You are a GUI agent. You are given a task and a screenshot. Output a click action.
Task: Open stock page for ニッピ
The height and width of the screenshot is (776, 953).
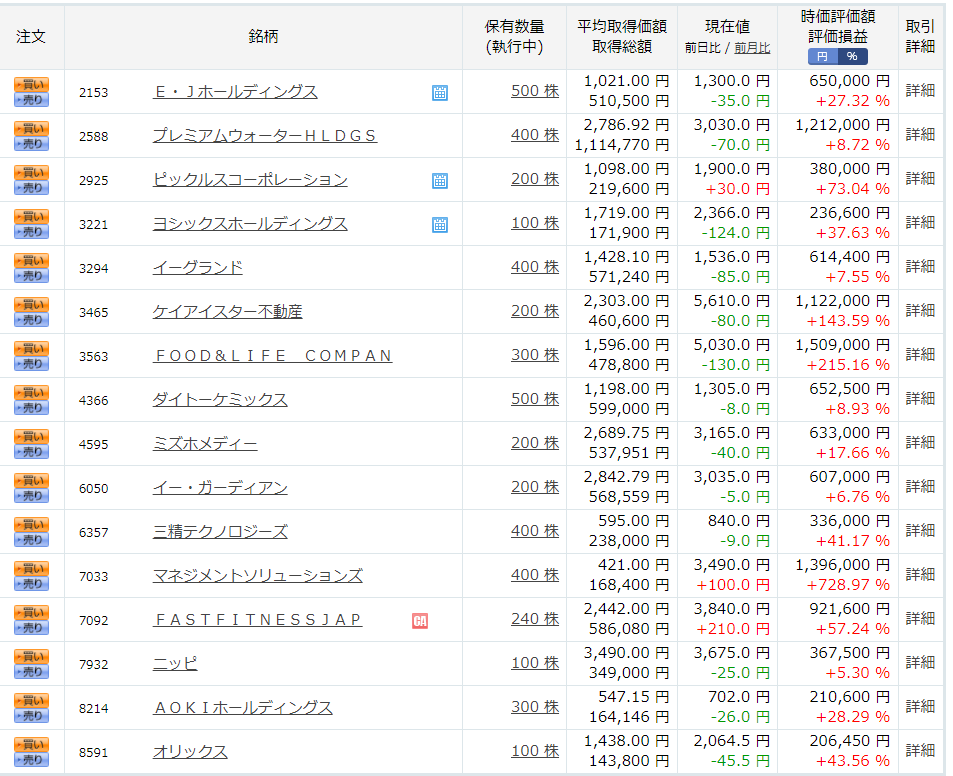point(175,664)
